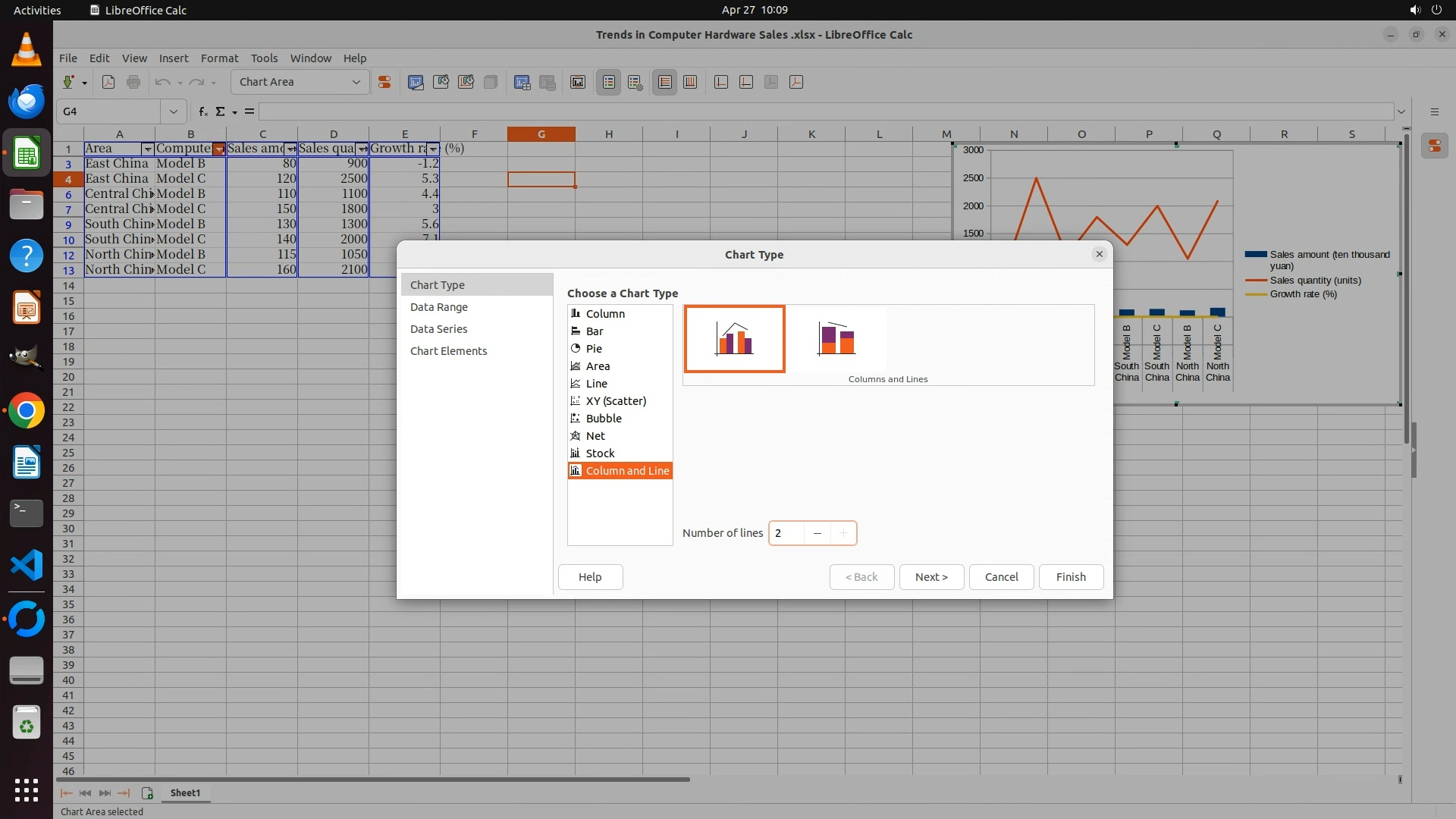Toggle Vertical Grids toolbar button
Viewport: 1456px width, 819px height.
(690, 82)
